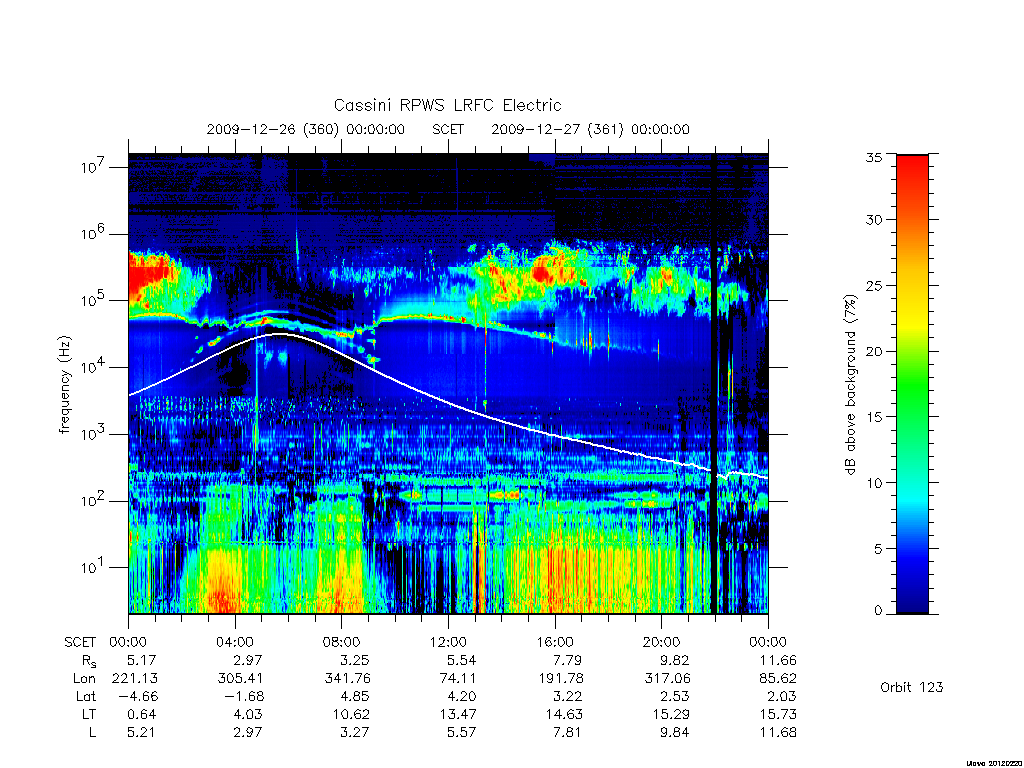1024x768 pixels.
Task: Click the 'dB above background (7%)' label
Action: coord(850,385)
